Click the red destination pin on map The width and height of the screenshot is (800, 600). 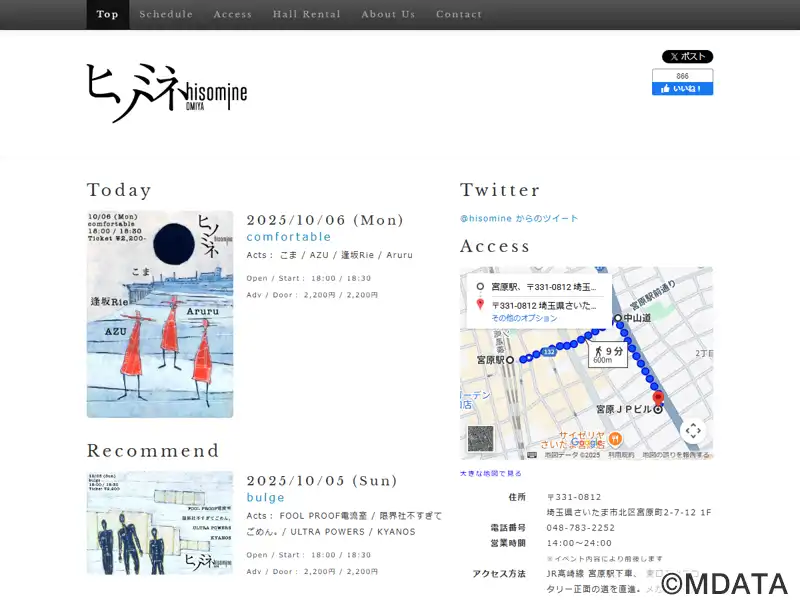point(658,397)
